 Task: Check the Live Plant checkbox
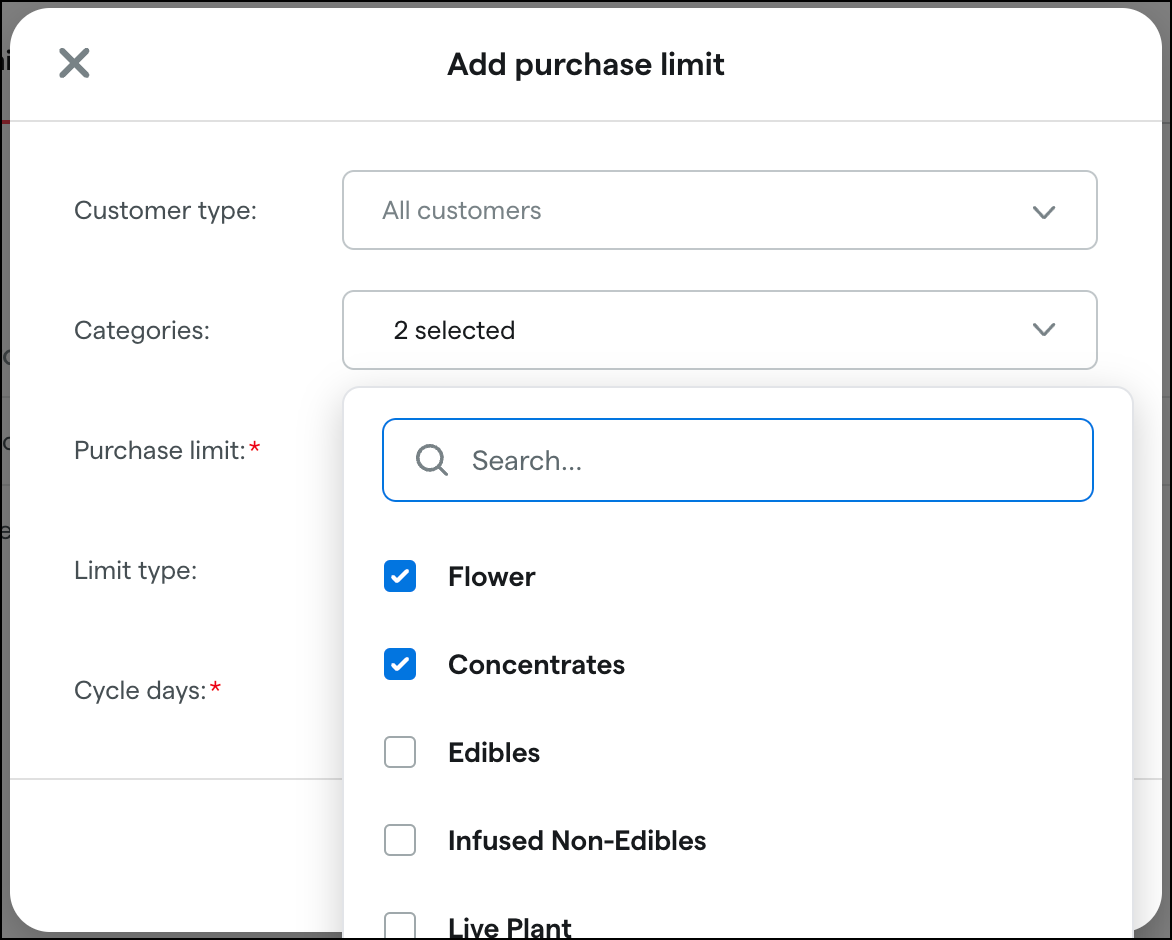[400, 926]
